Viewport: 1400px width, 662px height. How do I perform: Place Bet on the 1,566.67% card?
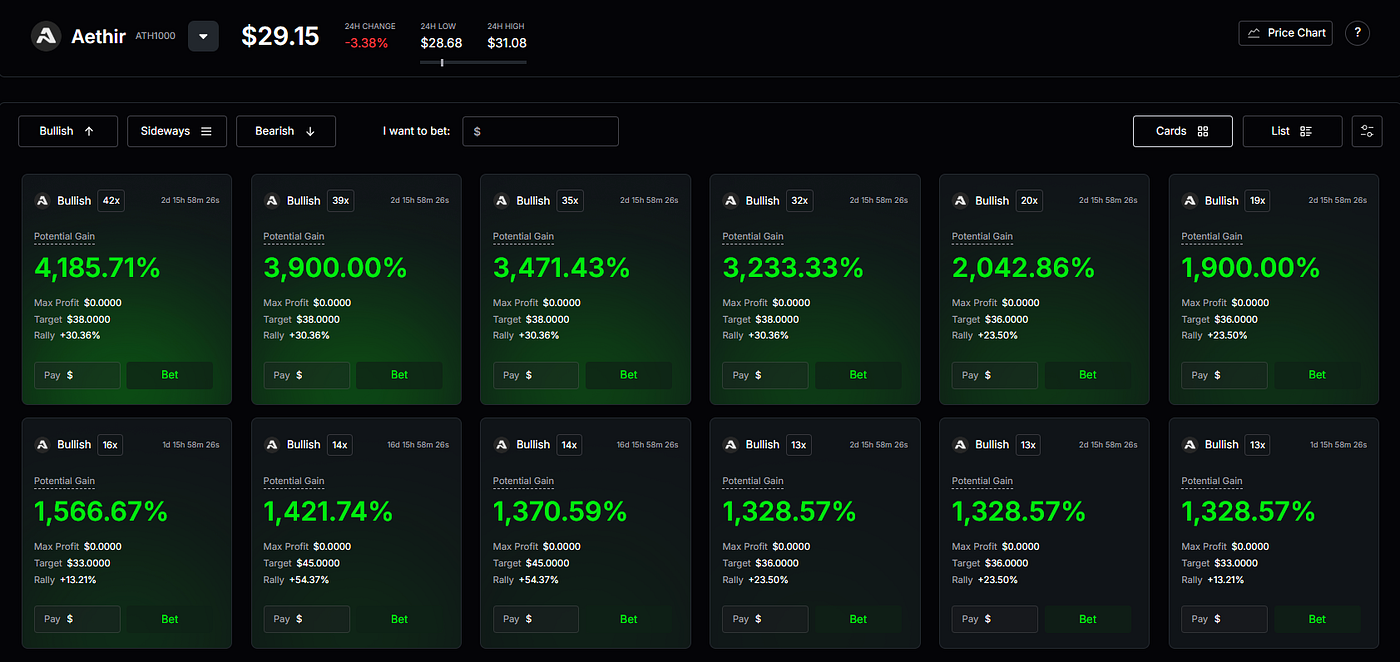[170, 619]
